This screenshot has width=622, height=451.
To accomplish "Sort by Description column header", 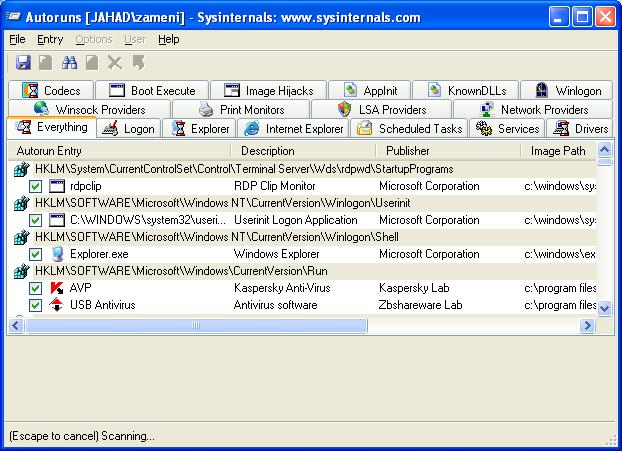I will tap(303, 151).
